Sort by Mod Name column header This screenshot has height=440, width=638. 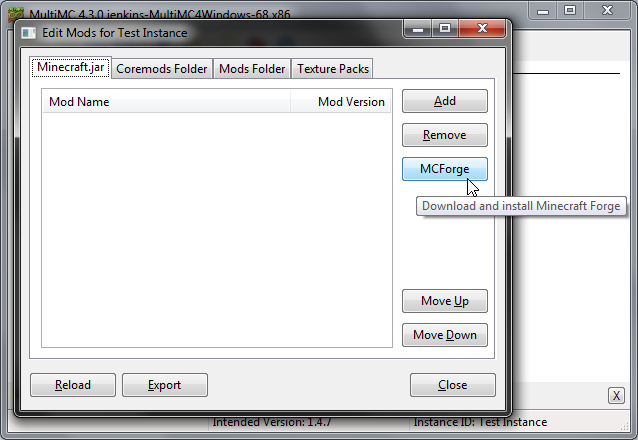click(166, 101)
